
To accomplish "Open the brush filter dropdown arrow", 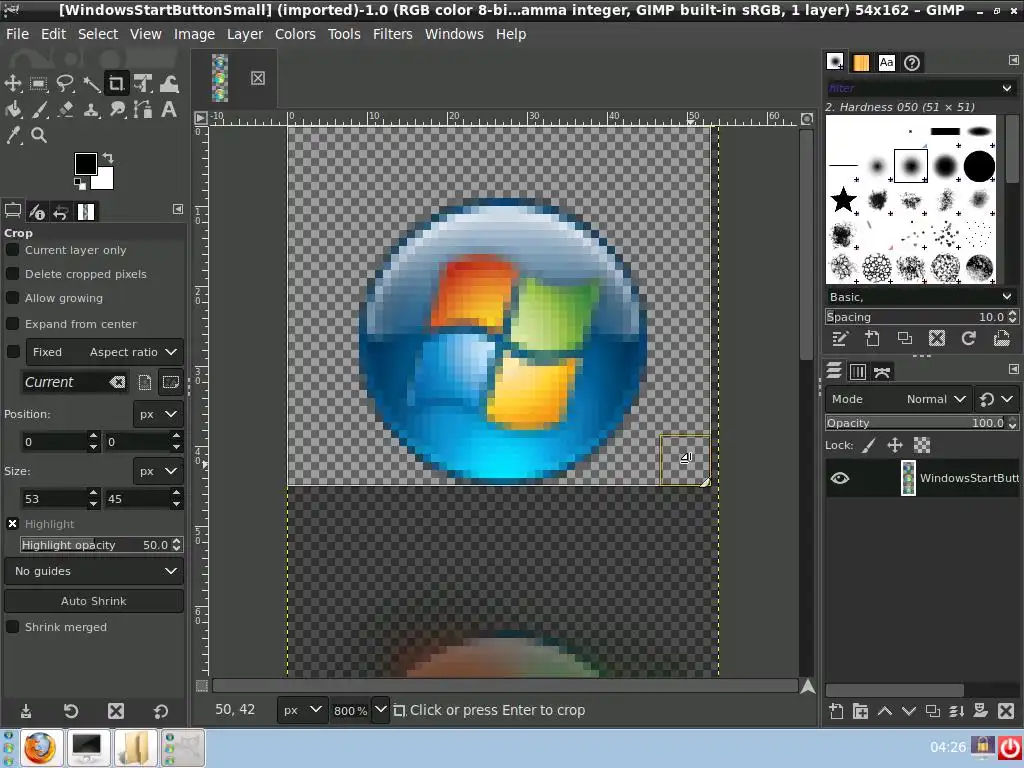I will [x=1006, y=88].
